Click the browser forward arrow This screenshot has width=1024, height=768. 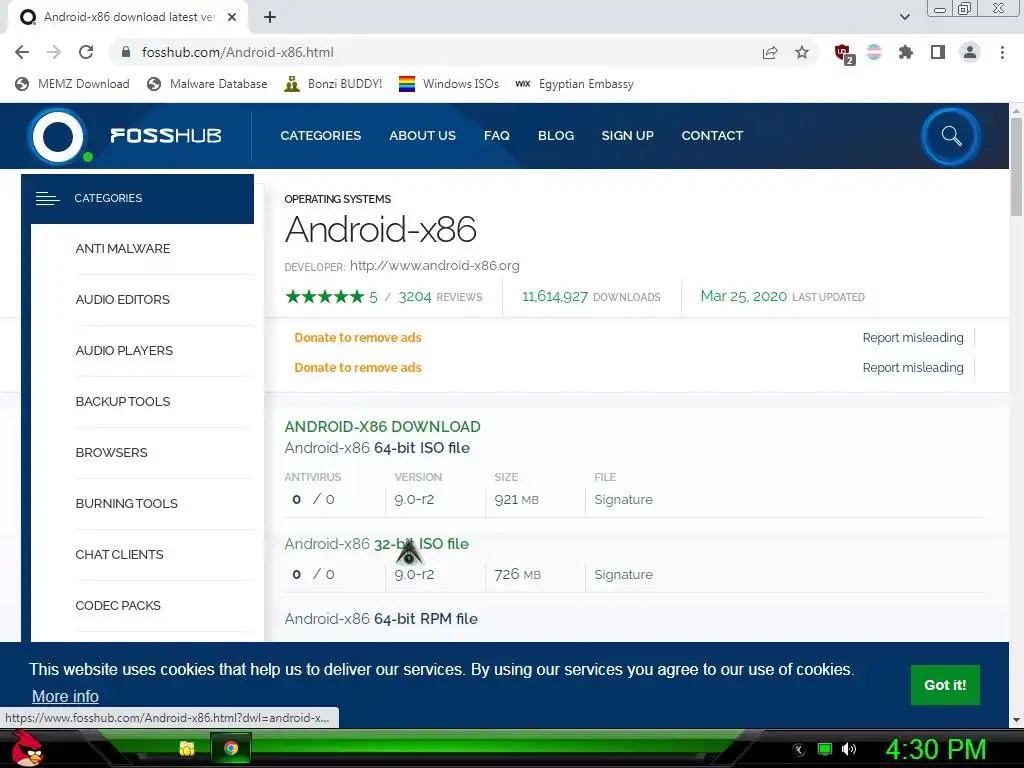pyautogui.click(x=54, y=52)
